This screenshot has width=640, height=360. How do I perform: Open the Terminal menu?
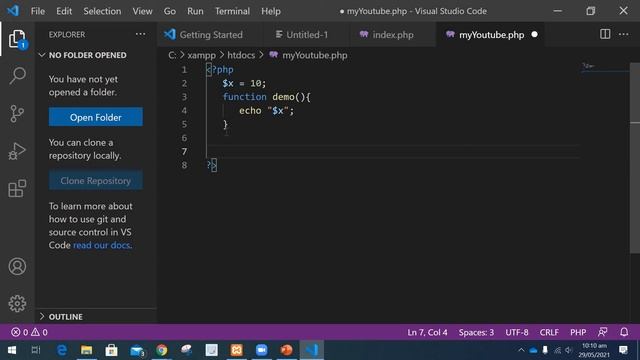233,11
